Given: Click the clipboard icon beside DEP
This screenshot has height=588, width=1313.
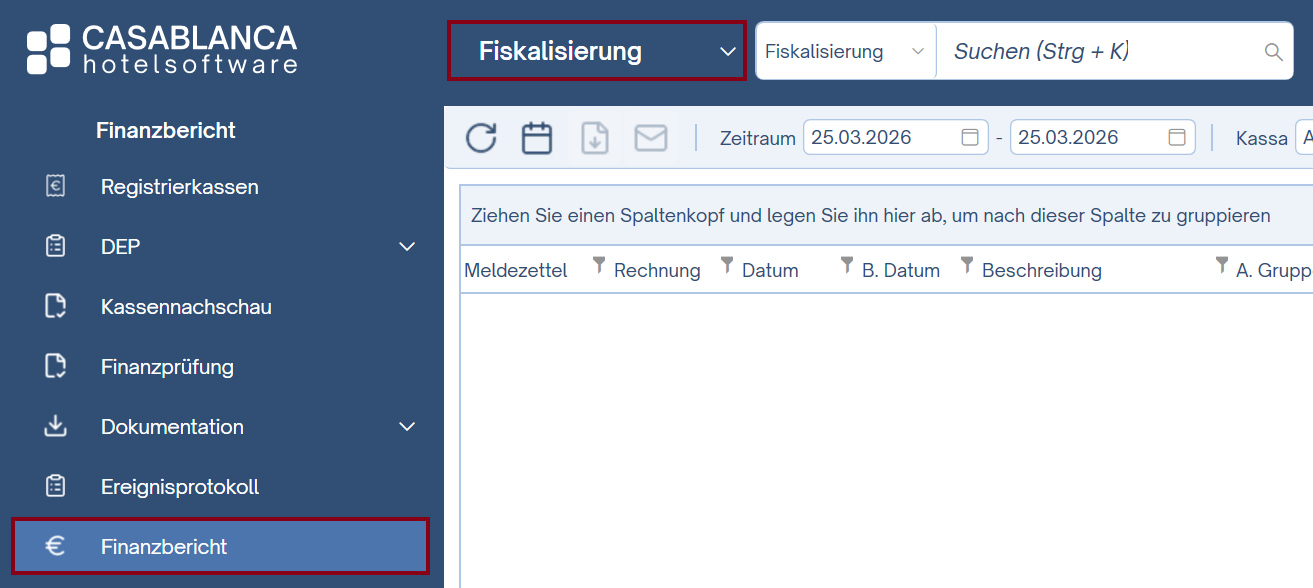Looking at the screenshot, I should [x=55, y=246].
